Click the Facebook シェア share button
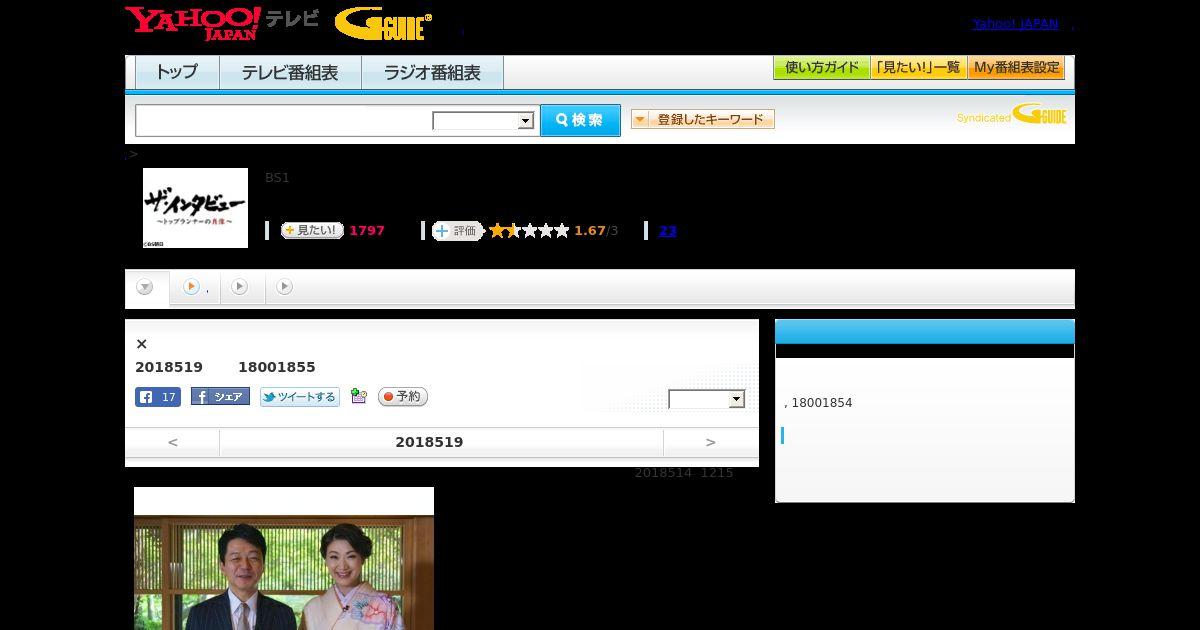Image resolution: width=1200 pixels, height=630 pixels. pyautogui.click(x=220, y=397)
